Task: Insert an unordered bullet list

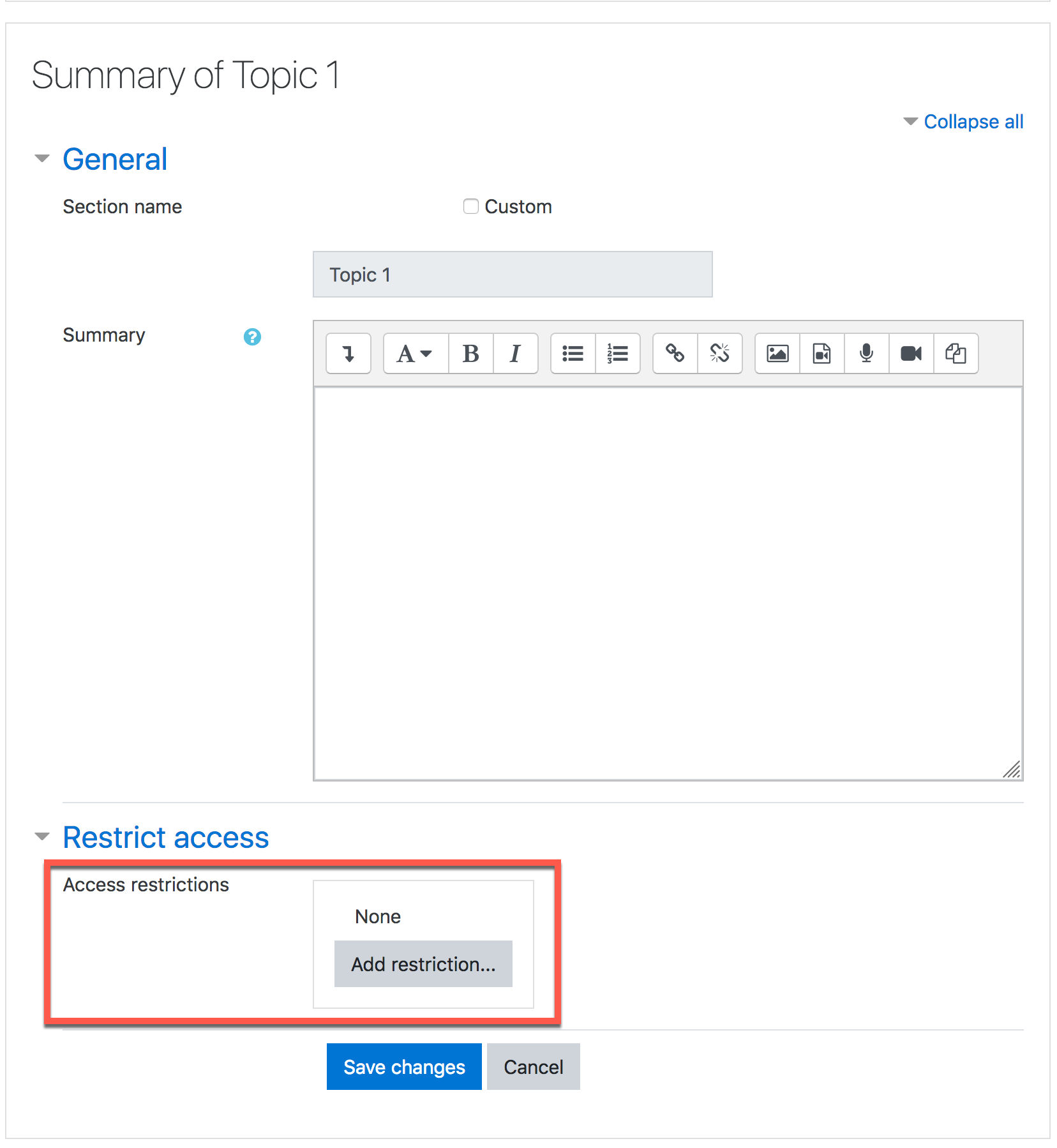Action: 573,353
